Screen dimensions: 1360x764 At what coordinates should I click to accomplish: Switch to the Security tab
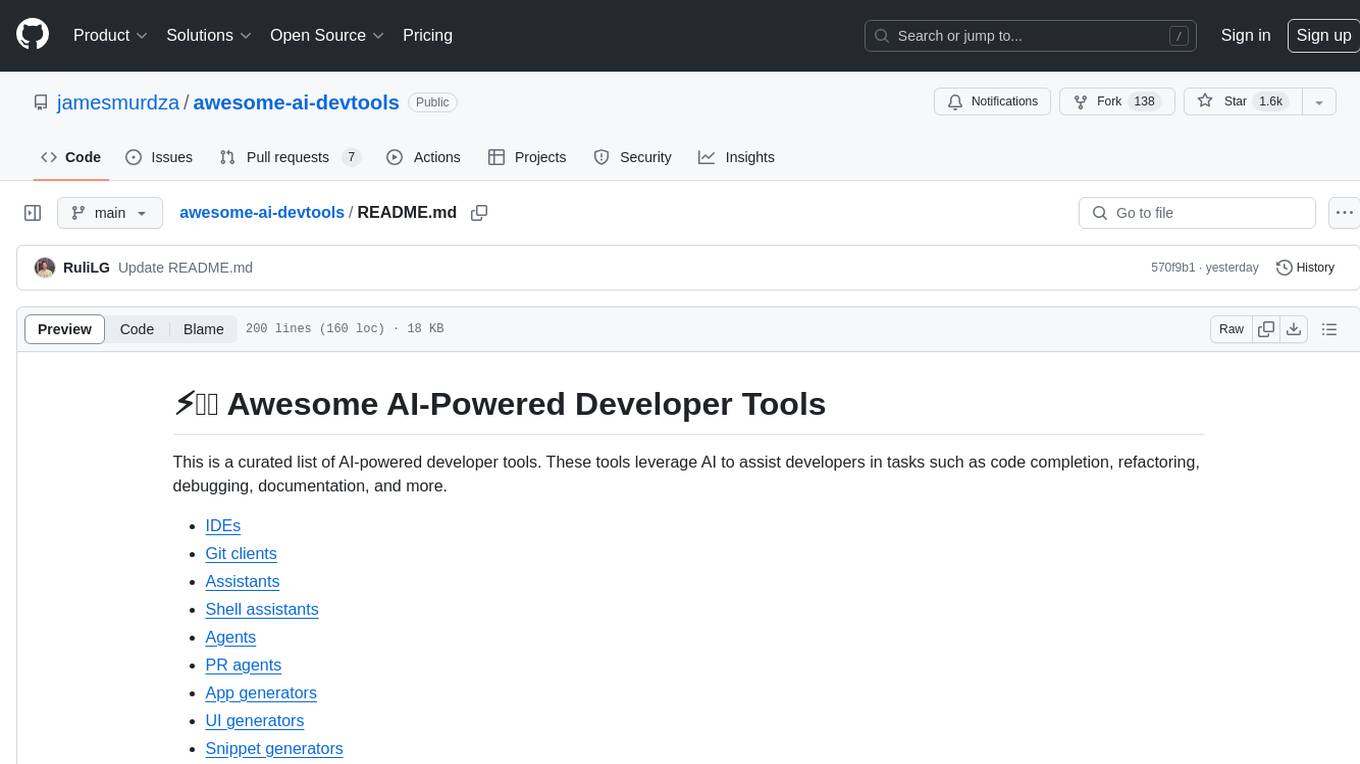point(632,157)
